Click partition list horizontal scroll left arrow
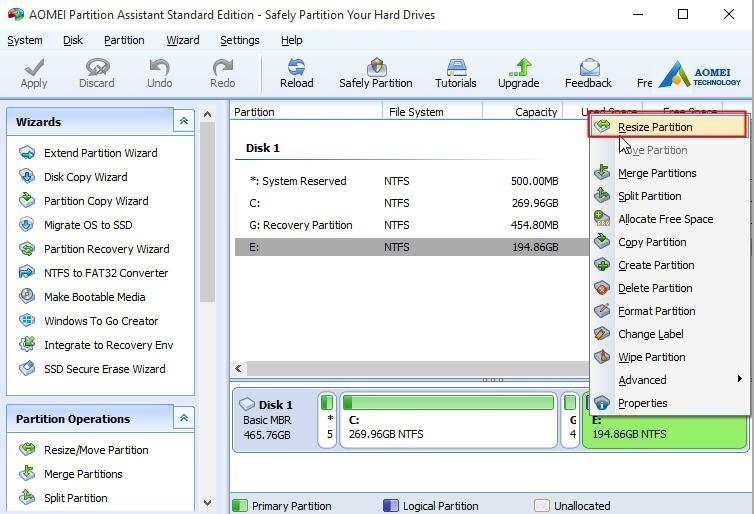The width and height of the screenshot is (754, 514). click(239, 369)
